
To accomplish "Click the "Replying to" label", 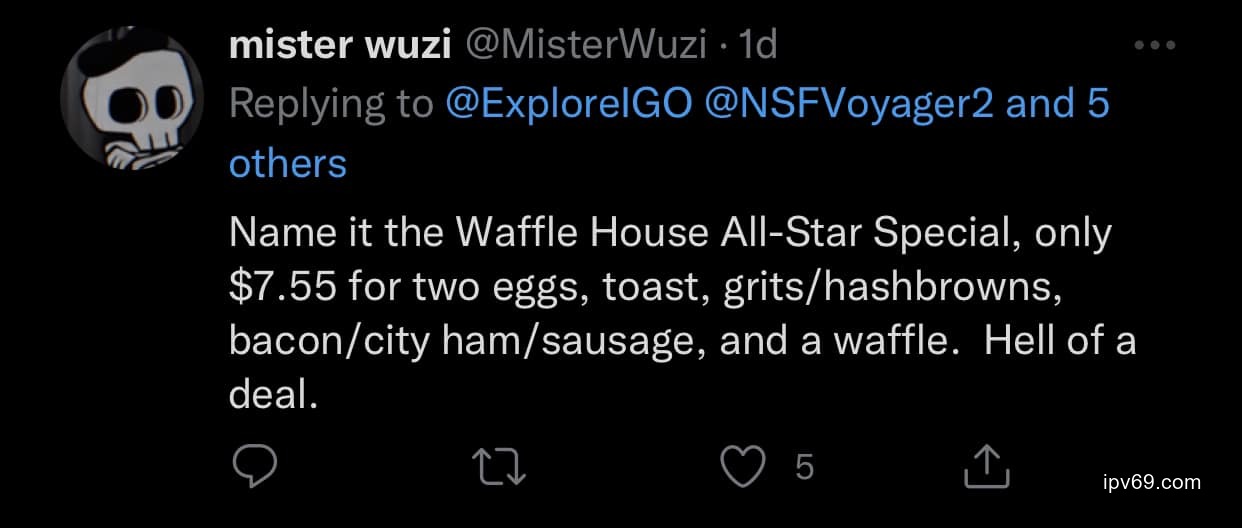I will click(x=331, y=104).
